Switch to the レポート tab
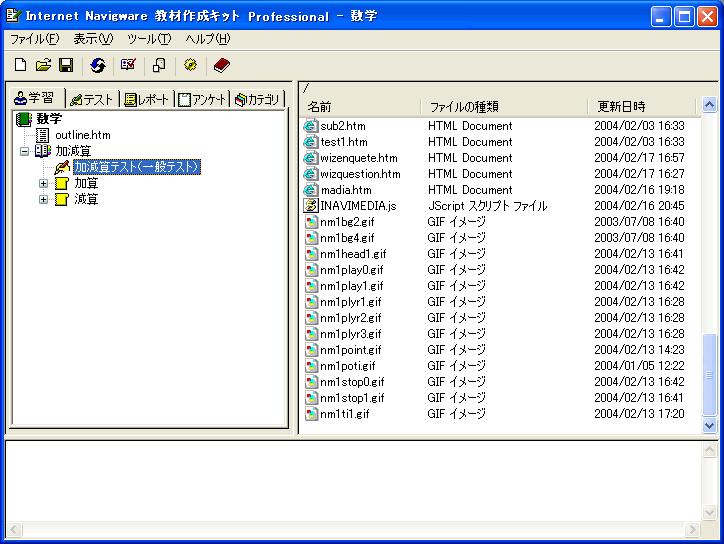The width and height of the screenshot is (724, 544). click(147, 99)
